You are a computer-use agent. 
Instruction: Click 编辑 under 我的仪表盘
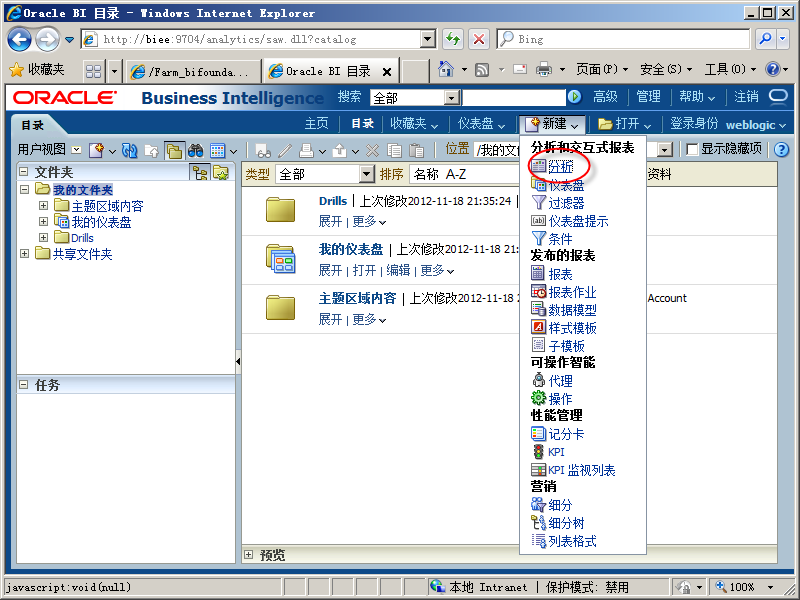click(398, 270)
